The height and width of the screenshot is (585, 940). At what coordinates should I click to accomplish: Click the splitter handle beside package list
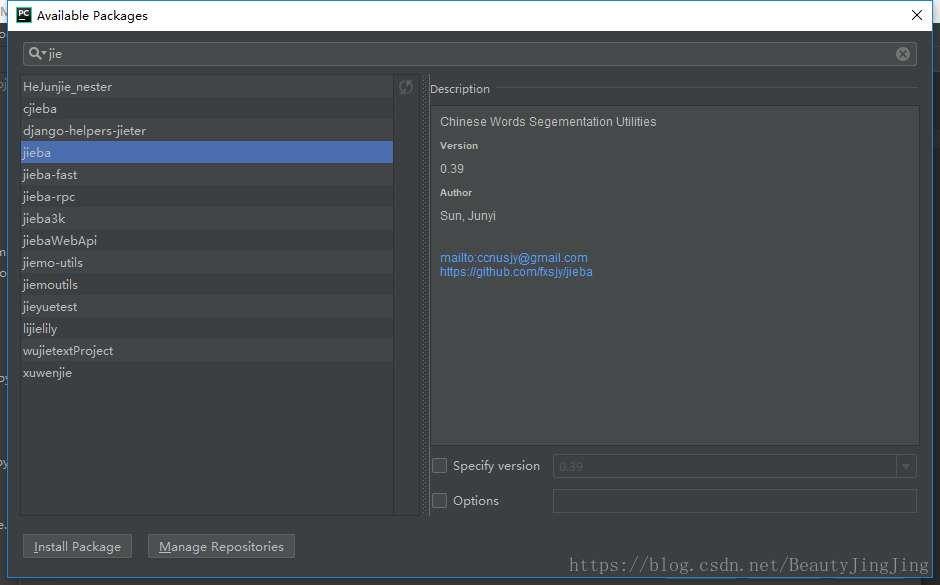pyautogui.click(x=425, y=295)
